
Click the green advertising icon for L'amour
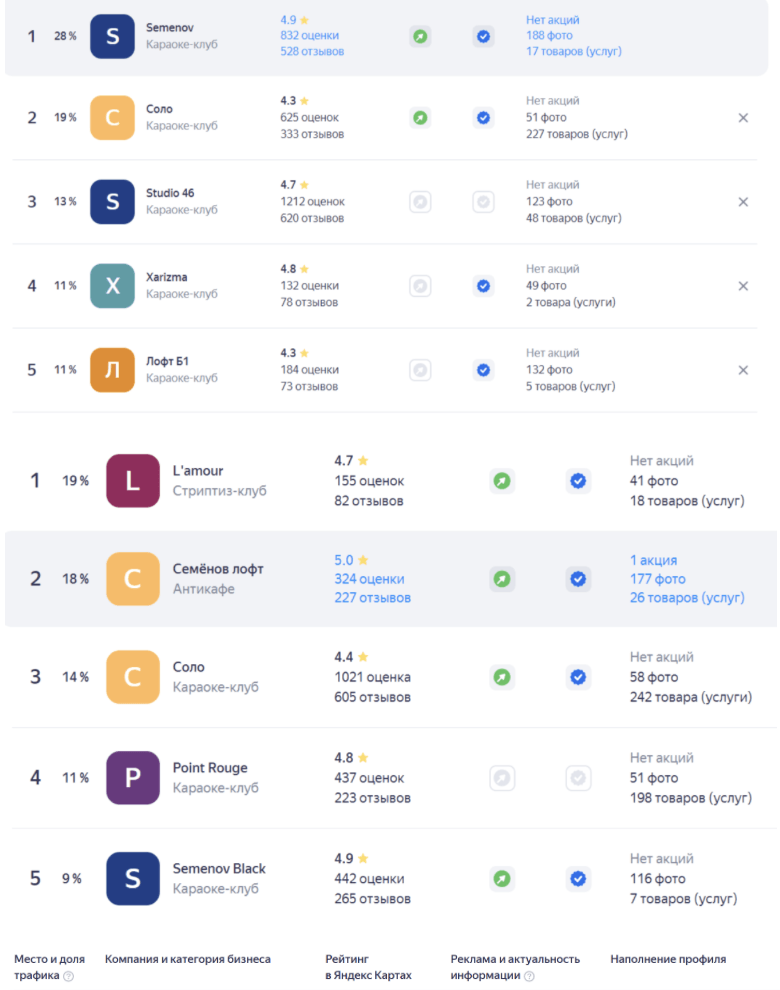pos(502,481)
